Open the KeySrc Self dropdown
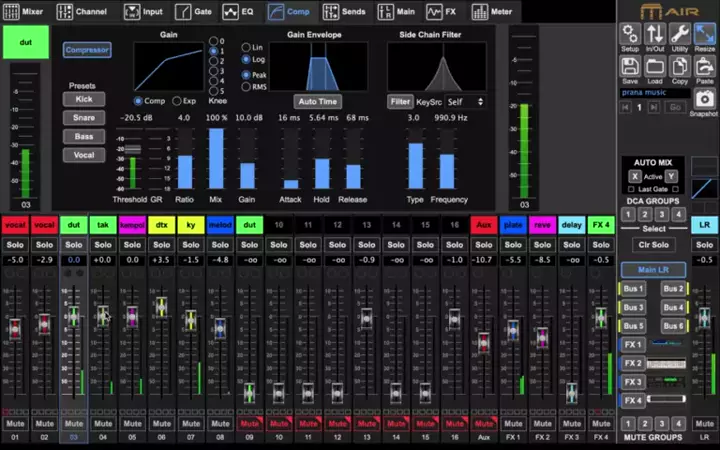This screenshot has height=450, width=720. 466,101
